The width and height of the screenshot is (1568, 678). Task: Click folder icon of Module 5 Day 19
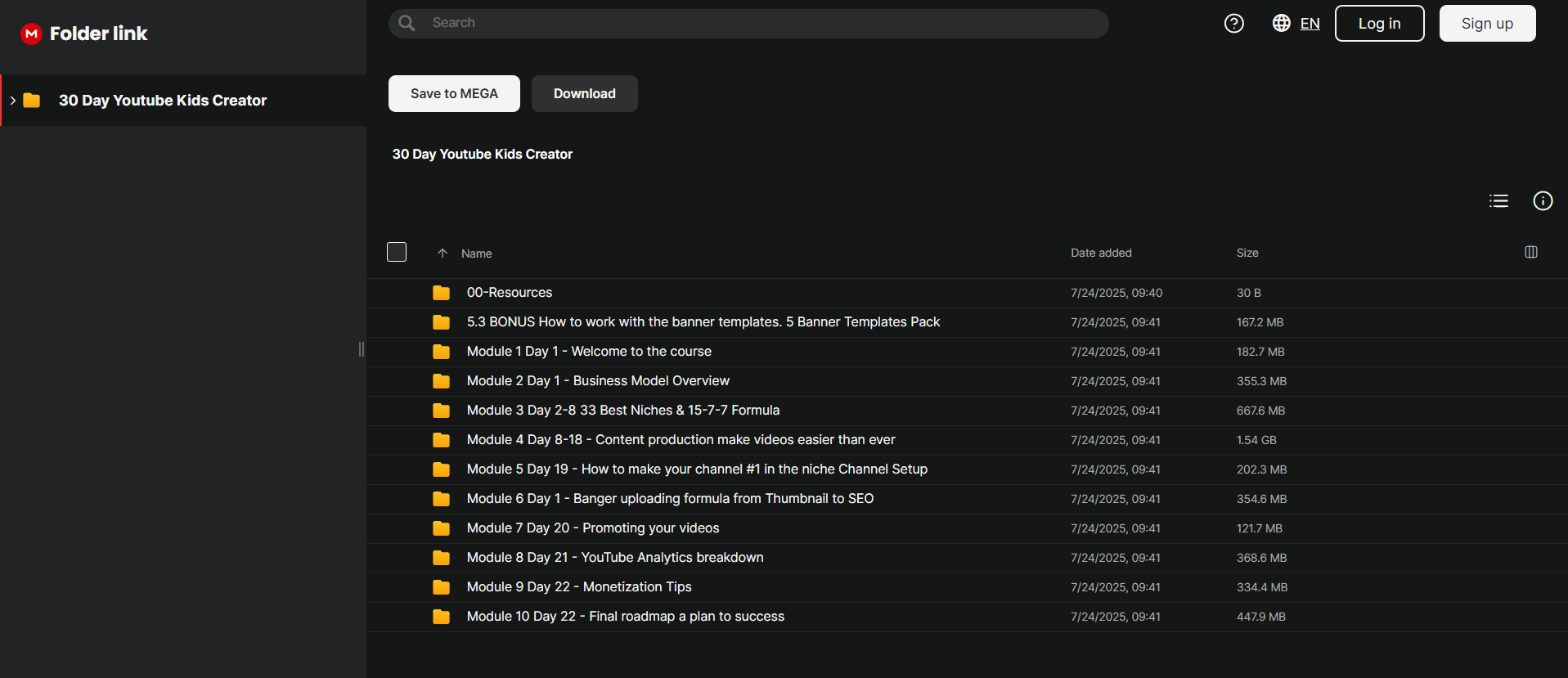pos(441,469)
